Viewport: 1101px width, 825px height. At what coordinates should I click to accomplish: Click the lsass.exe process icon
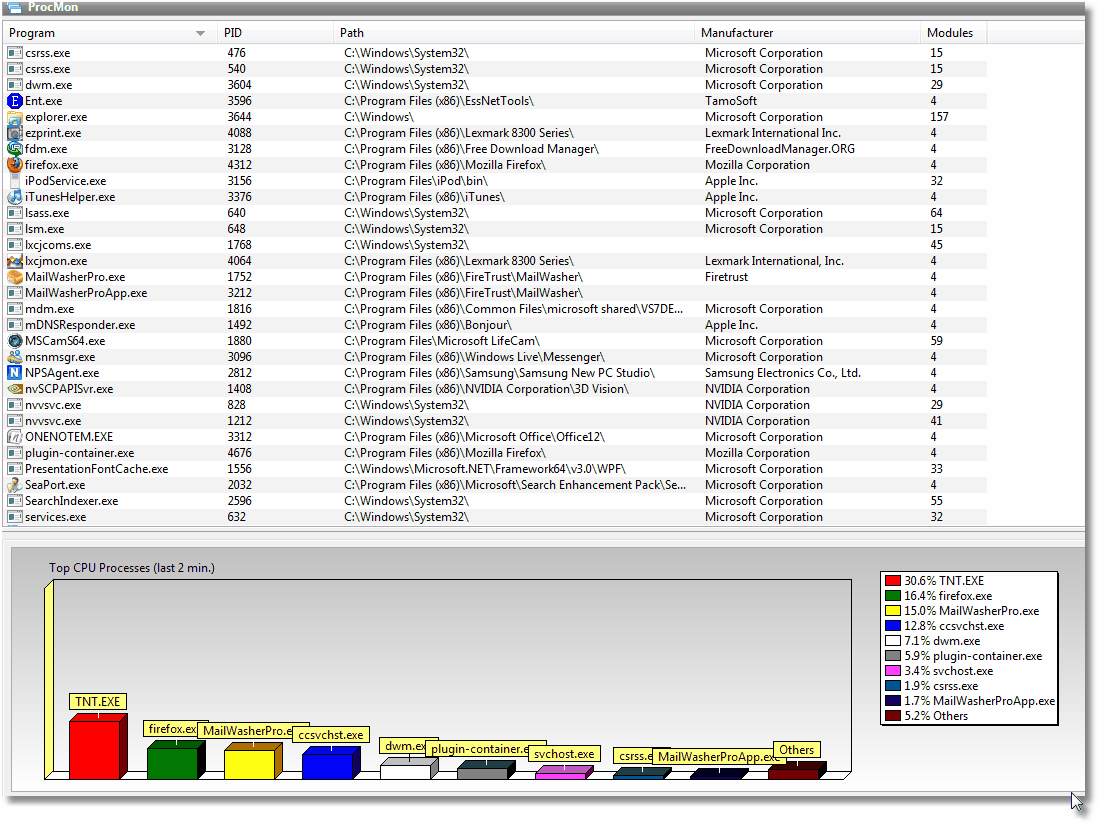(15, 213)
